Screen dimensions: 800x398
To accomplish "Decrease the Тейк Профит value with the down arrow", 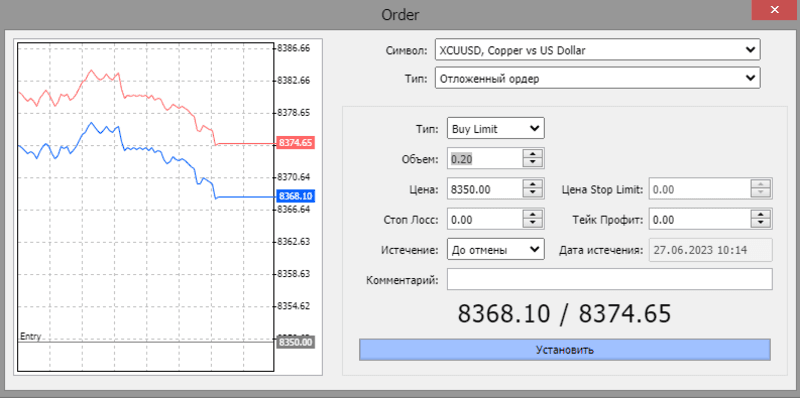I will [761, 223].
